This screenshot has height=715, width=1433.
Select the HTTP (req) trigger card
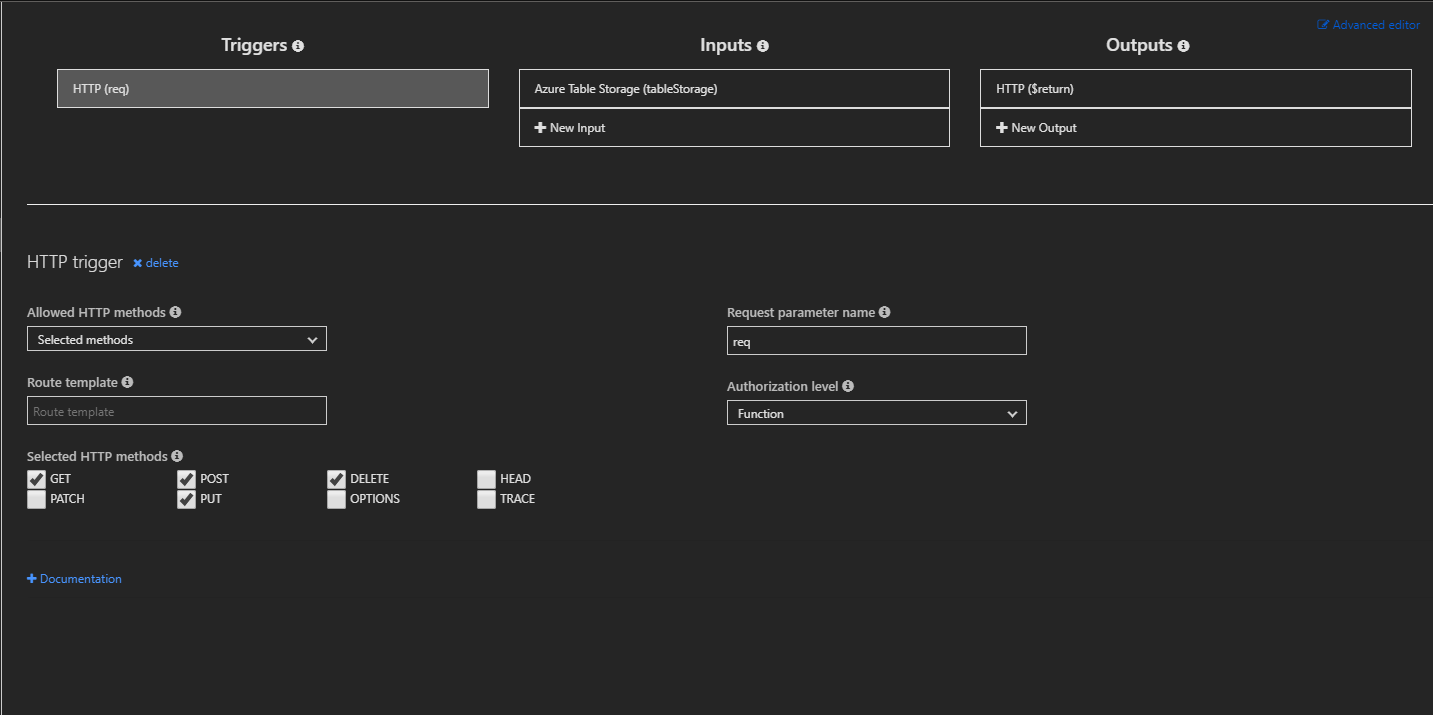(272, 88)
